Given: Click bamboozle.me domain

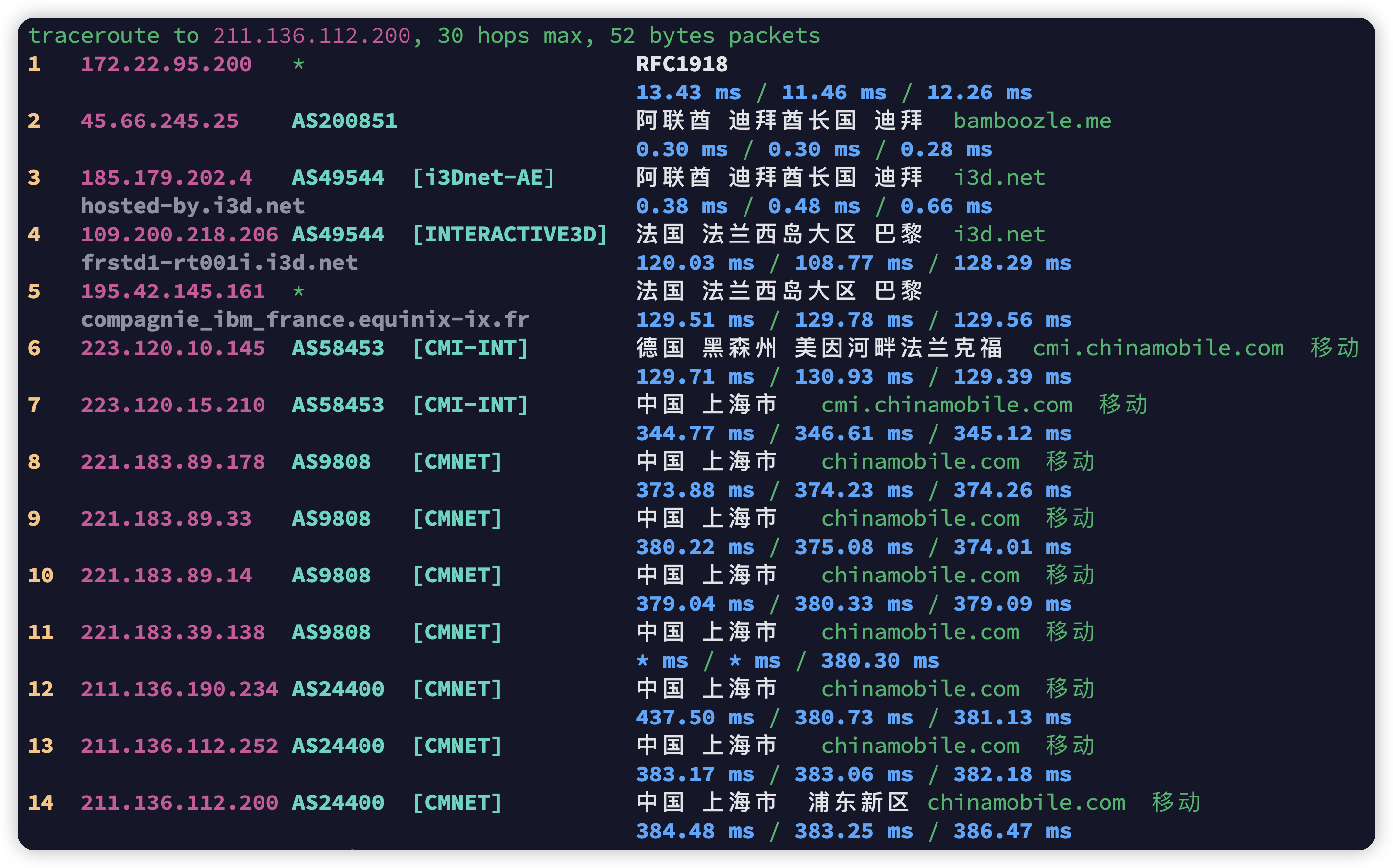Looking at the screenshot, I should (x=1032, y=121).
